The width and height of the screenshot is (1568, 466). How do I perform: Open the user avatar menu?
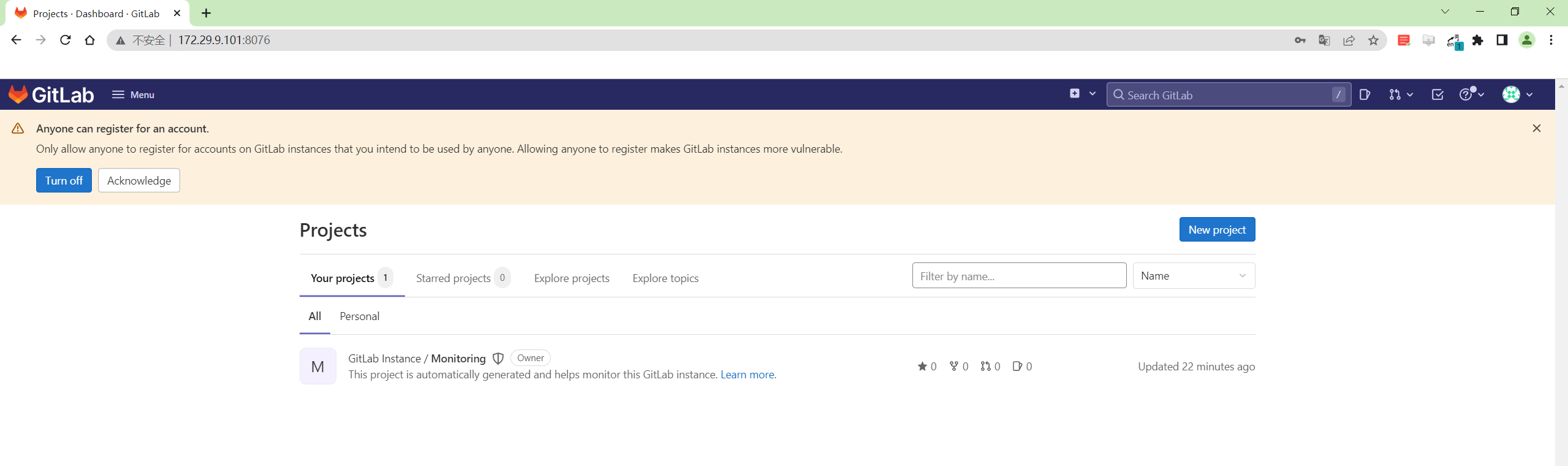pyautogui.click(x=1517, y=94)
